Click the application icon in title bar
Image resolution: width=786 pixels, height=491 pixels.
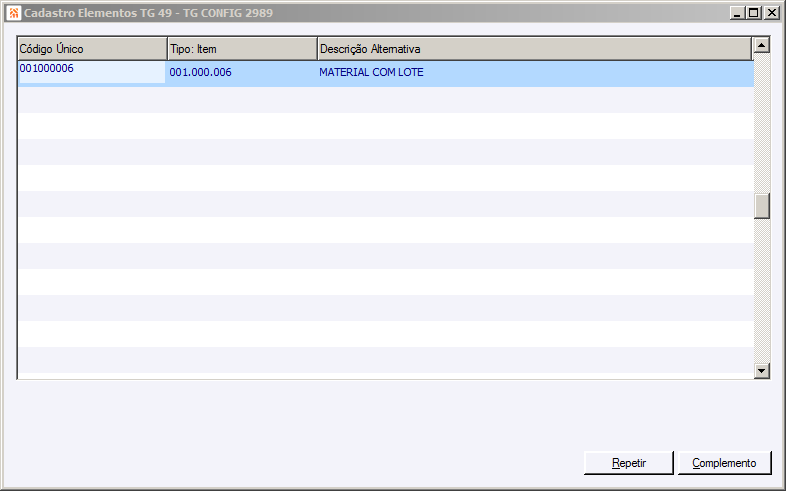[14, 13]
